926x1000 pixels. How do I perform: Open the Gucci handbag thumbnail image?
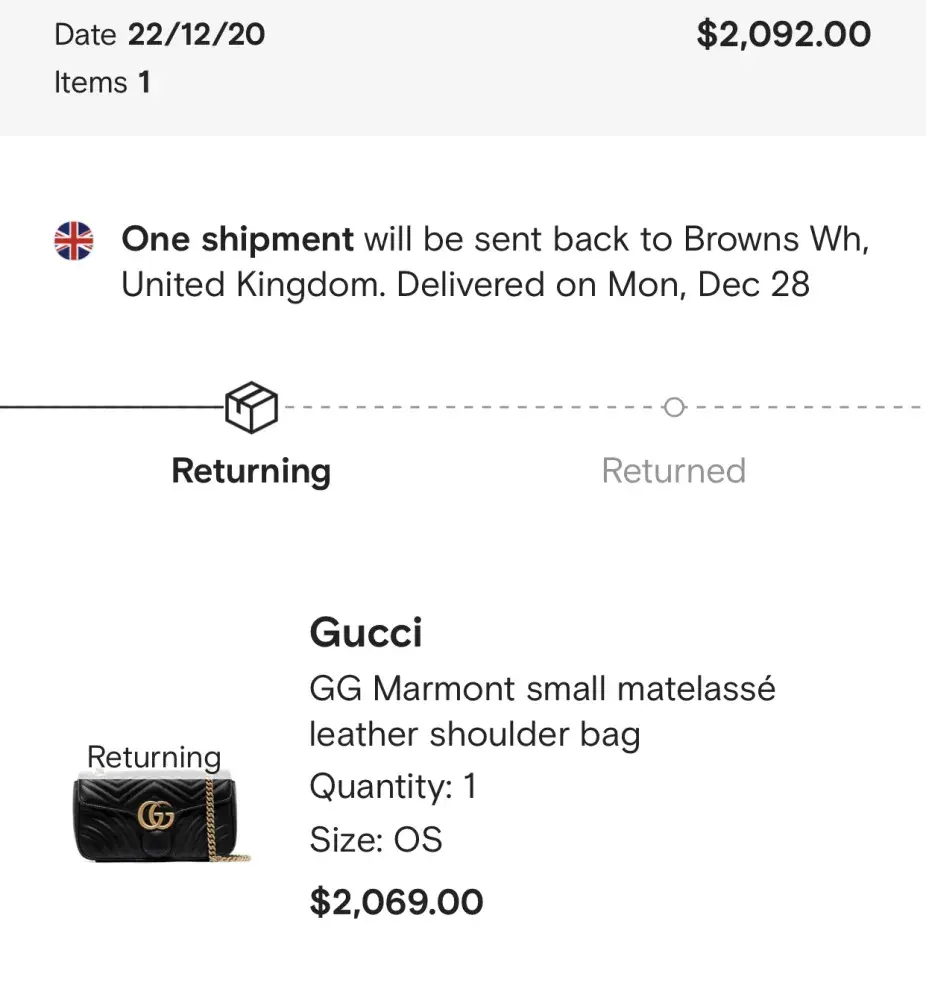point(161,818)
